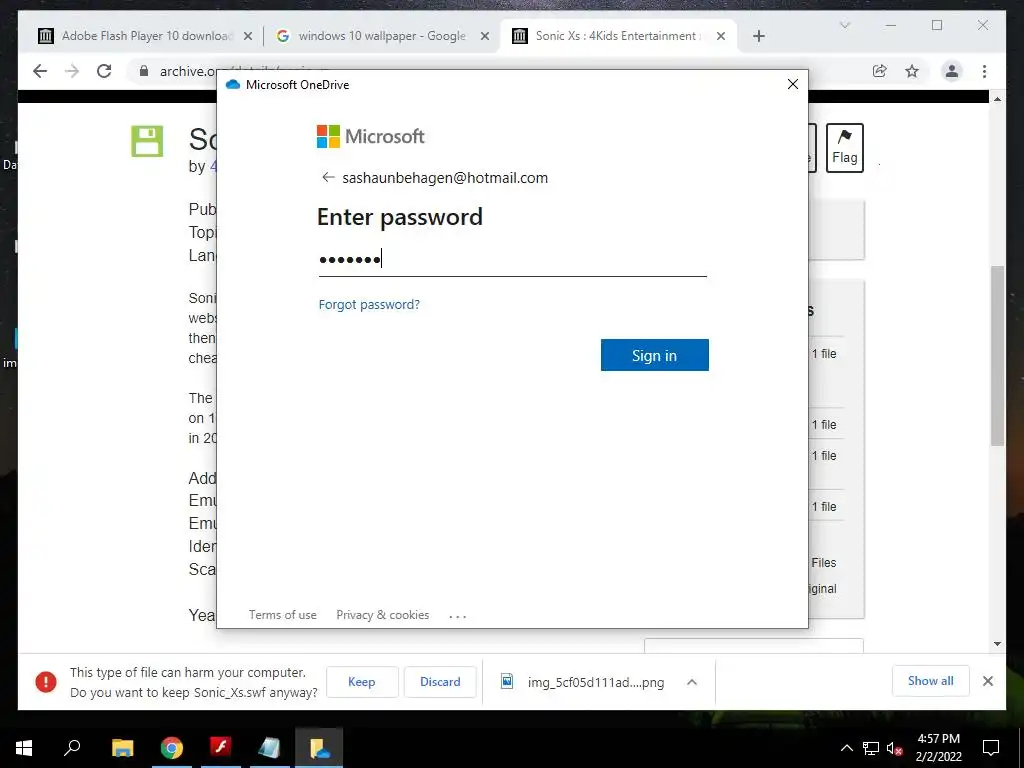Open the more options ellipsis in dialog footer

click(x=458, y=616)
